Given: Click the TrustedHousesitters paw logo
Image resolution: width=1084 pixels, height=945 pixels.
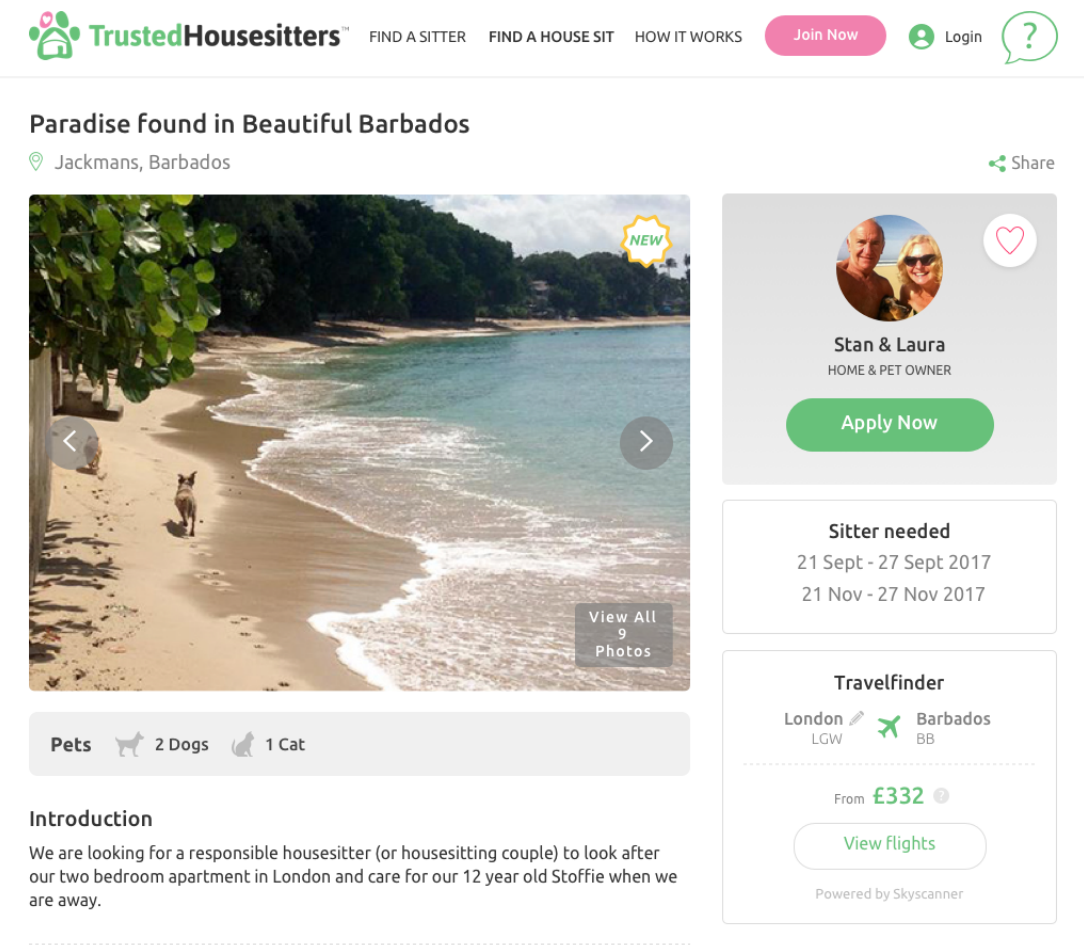Looking at the screenshot, I should (54, 36).
